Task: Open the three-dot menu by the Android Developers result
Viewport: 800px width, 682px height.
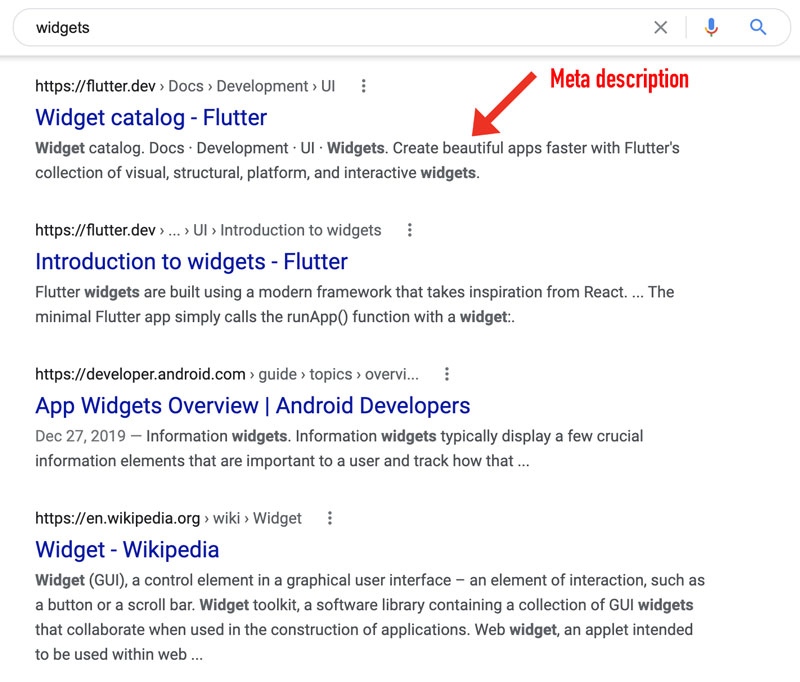Action: 446,373
